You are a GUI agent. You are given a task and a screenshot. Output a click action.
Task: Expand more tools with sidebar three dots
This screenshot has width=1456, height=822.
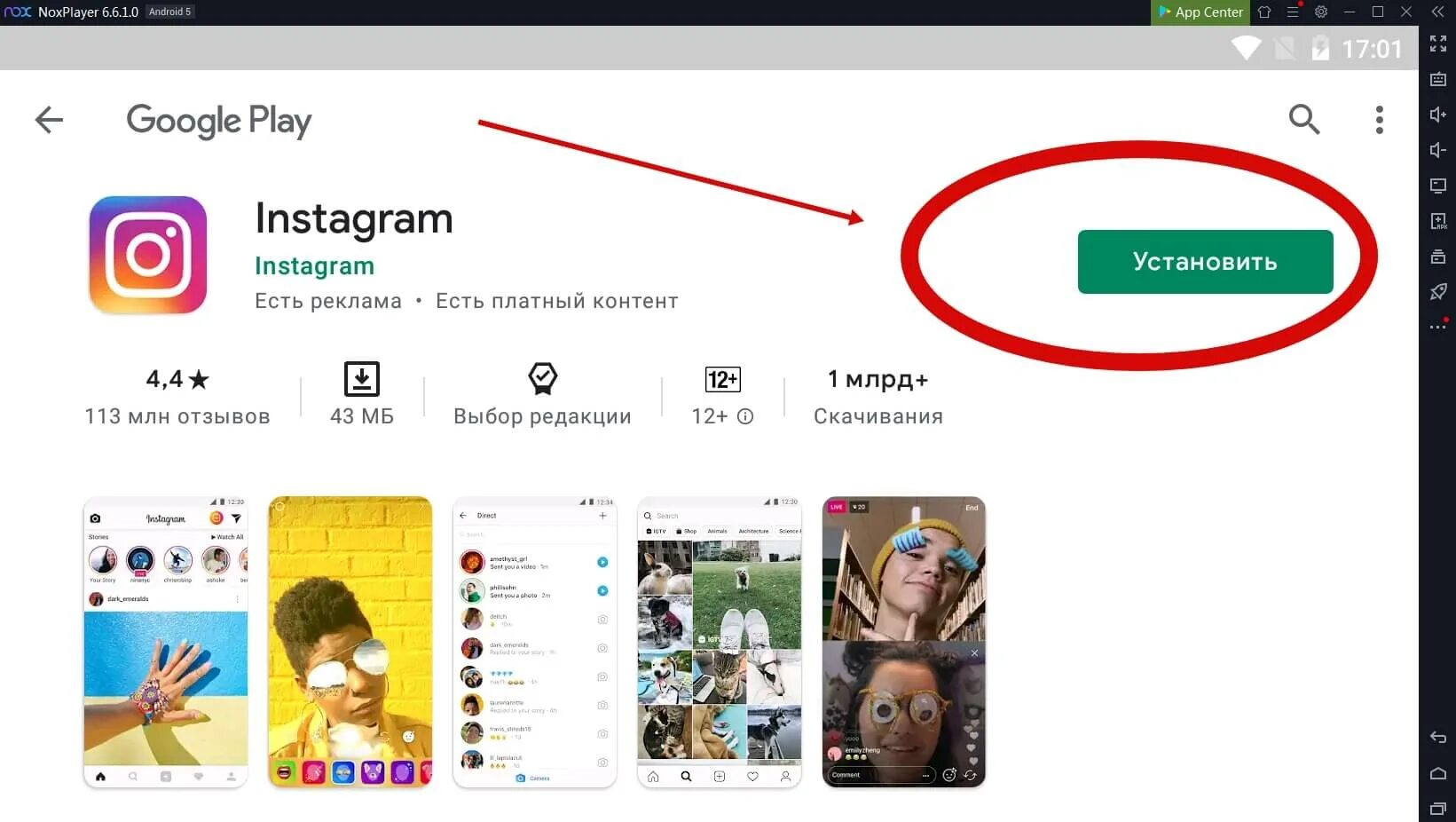1438,327
